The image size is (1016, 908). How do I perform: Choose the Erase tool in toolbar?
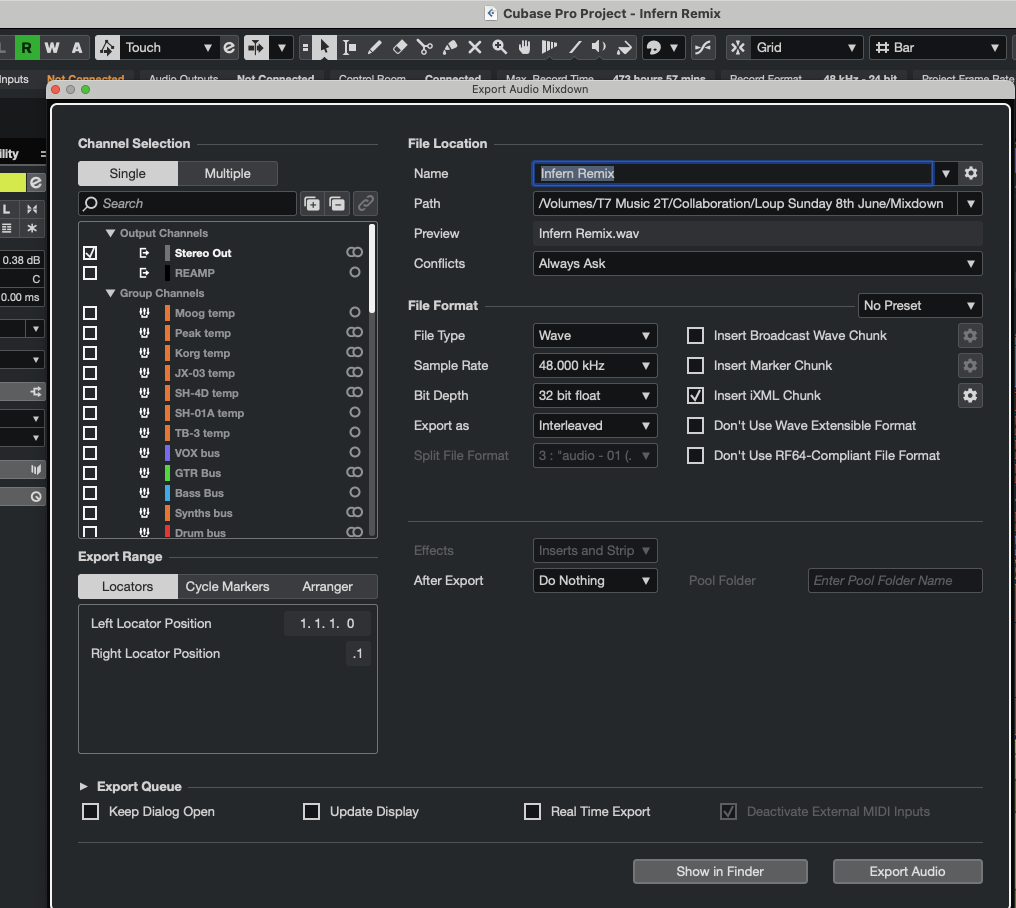click(400, 47)
